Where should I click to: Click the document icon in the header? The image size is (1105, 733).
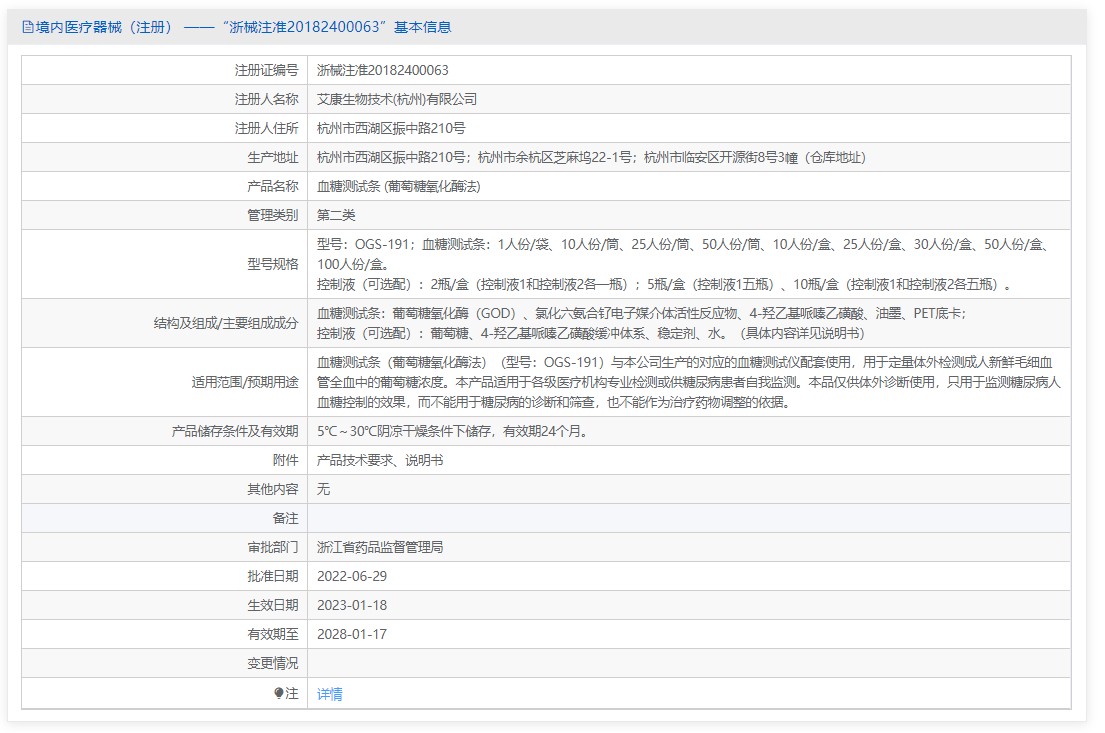[x=27, y=27]
